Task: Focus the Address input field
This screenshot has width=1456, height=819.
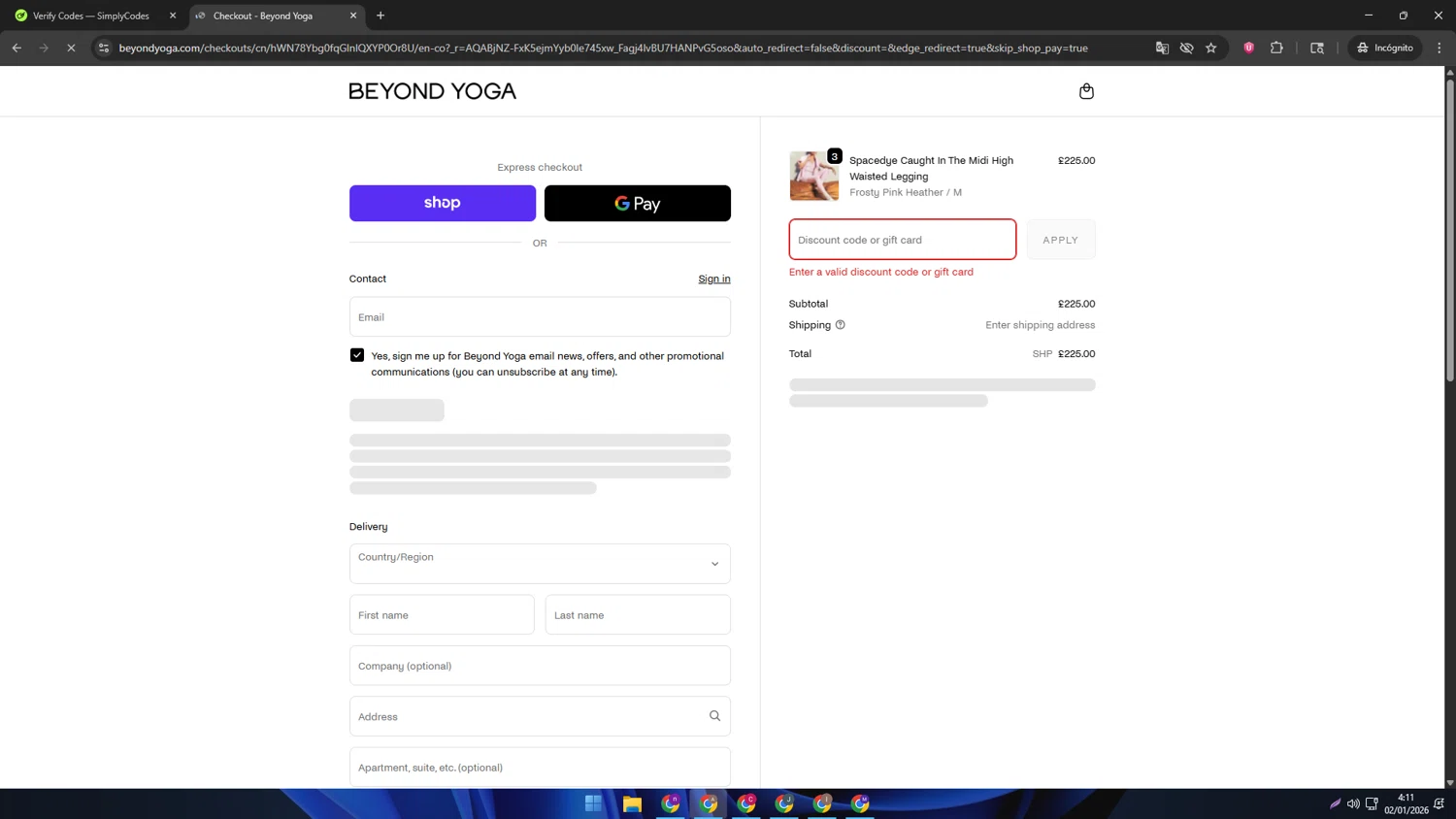Action: 540,716
